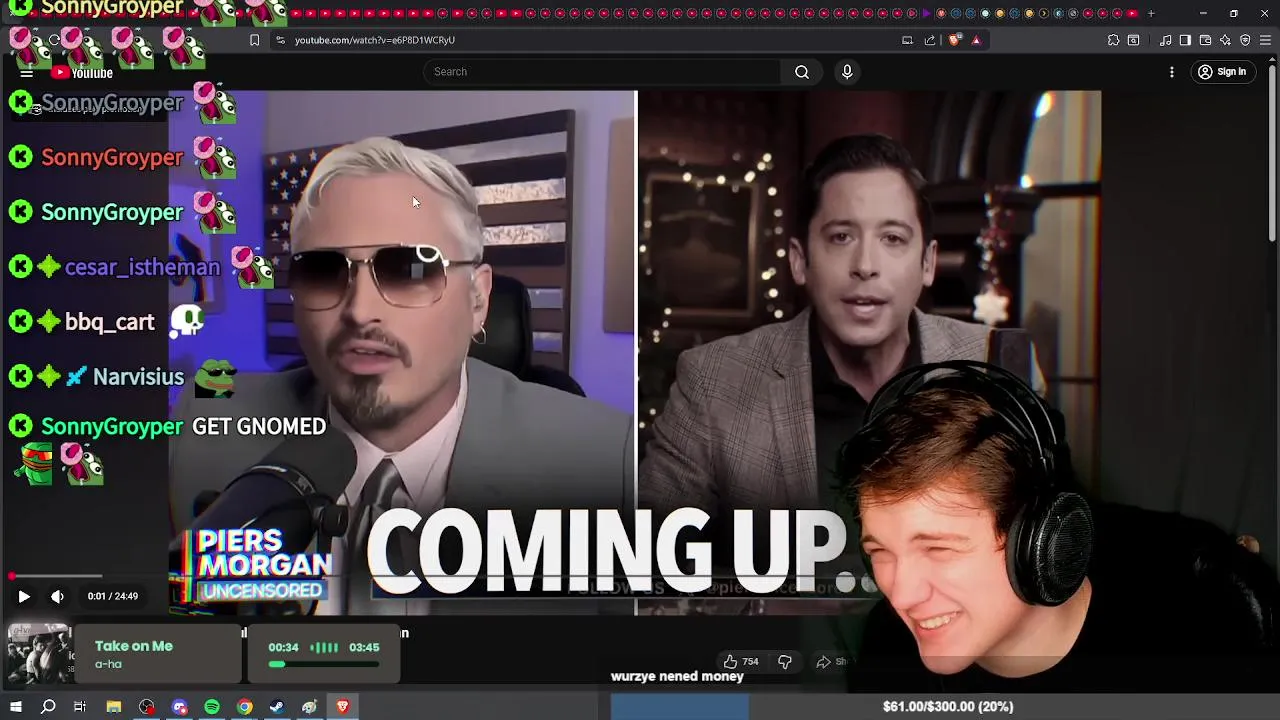
Task: Open the Windows Start menu
Action: 15,707
